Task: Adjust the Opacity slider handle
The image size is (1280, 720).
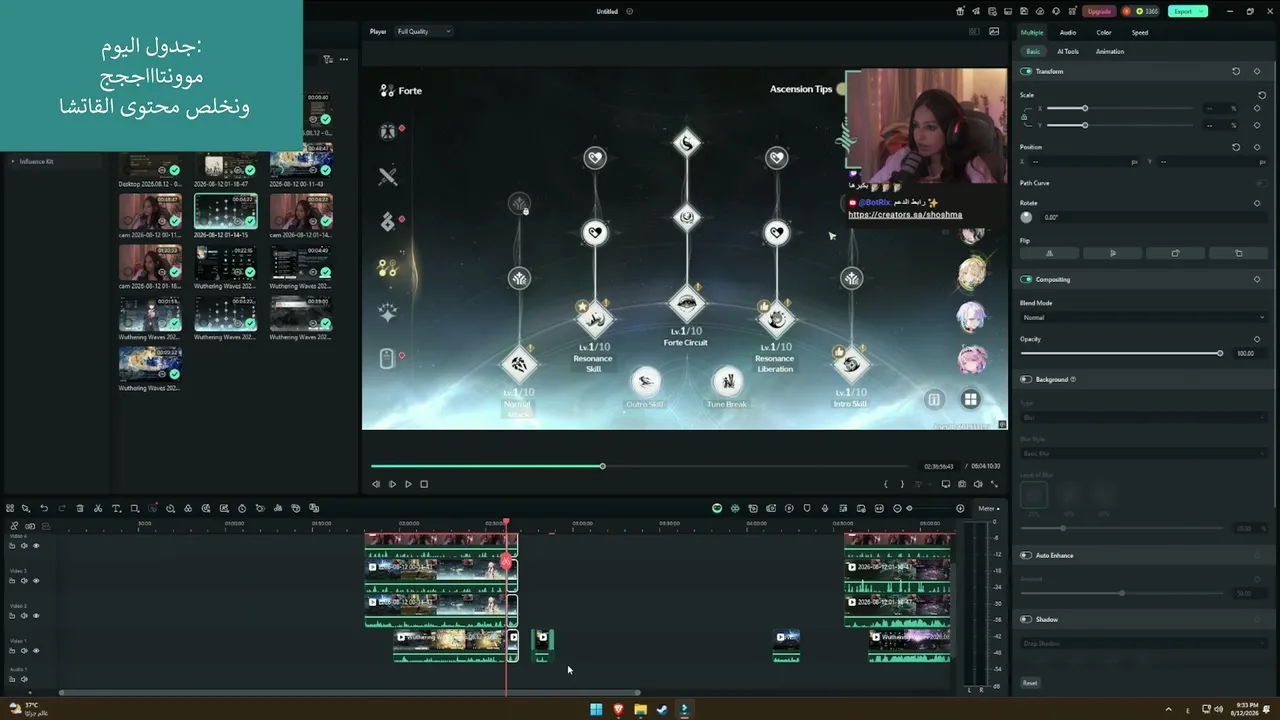Action: [x=1220, y=353]
